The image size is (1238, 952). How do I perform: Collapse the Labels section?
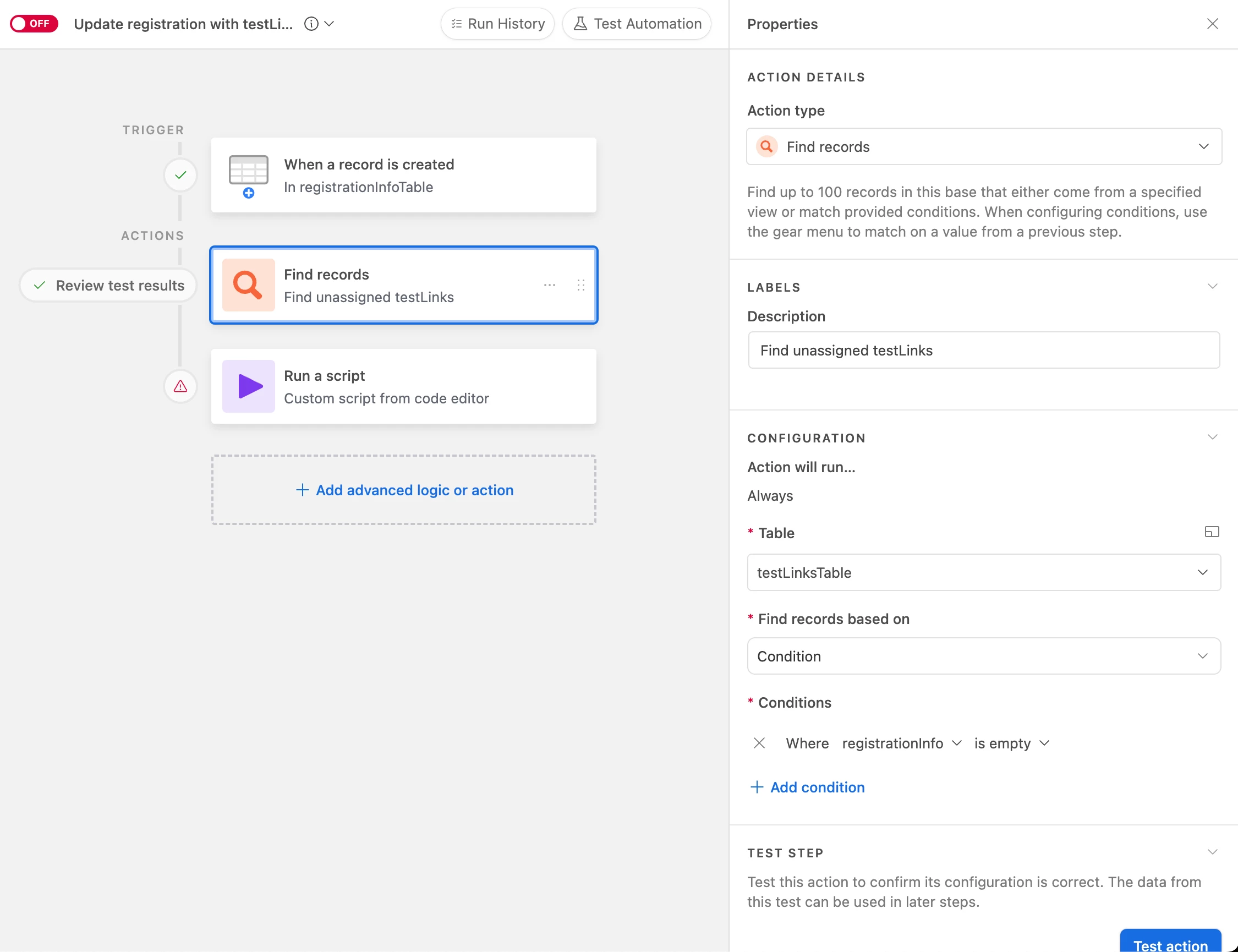[x=1212, y=287]
